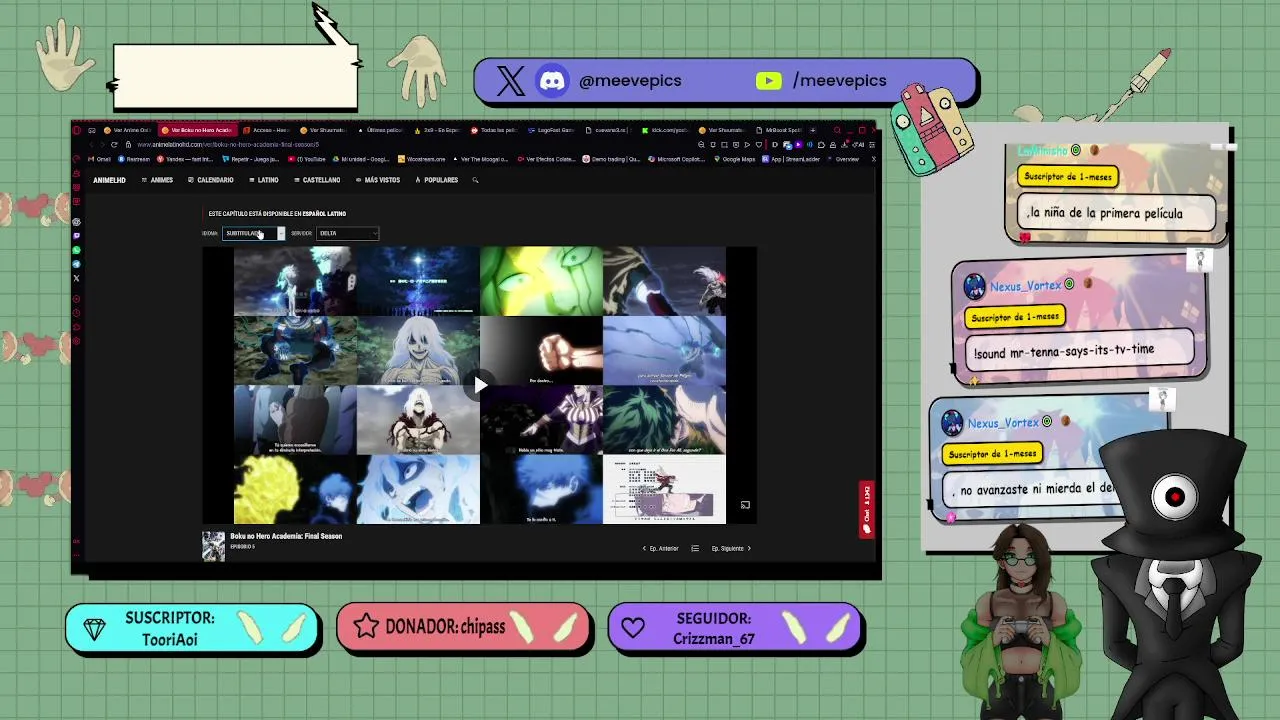This screenshot has height=720, width=1280.
Task: Open the Populares section
Action: tap(436, 180)
